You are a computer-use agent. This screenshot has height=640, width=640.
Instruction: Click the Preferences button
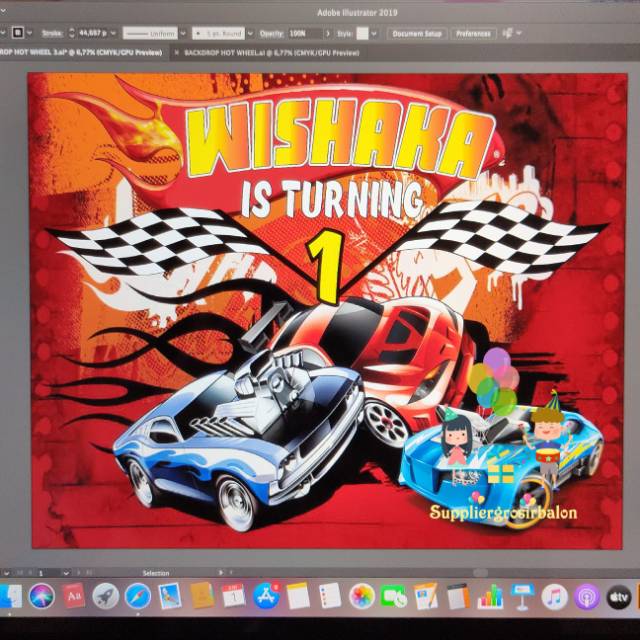pos(473,33)
